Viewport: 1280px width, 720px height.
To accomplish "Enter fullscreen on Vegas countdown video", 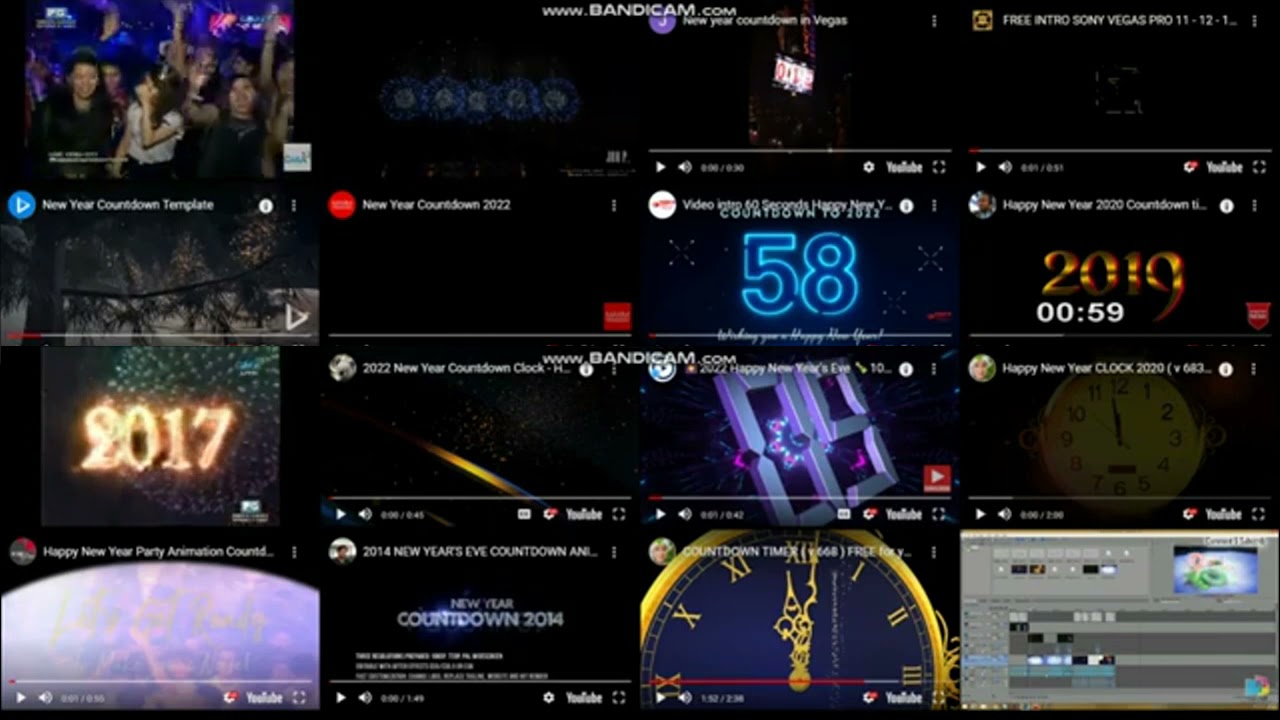I will (x=939, y=167).
